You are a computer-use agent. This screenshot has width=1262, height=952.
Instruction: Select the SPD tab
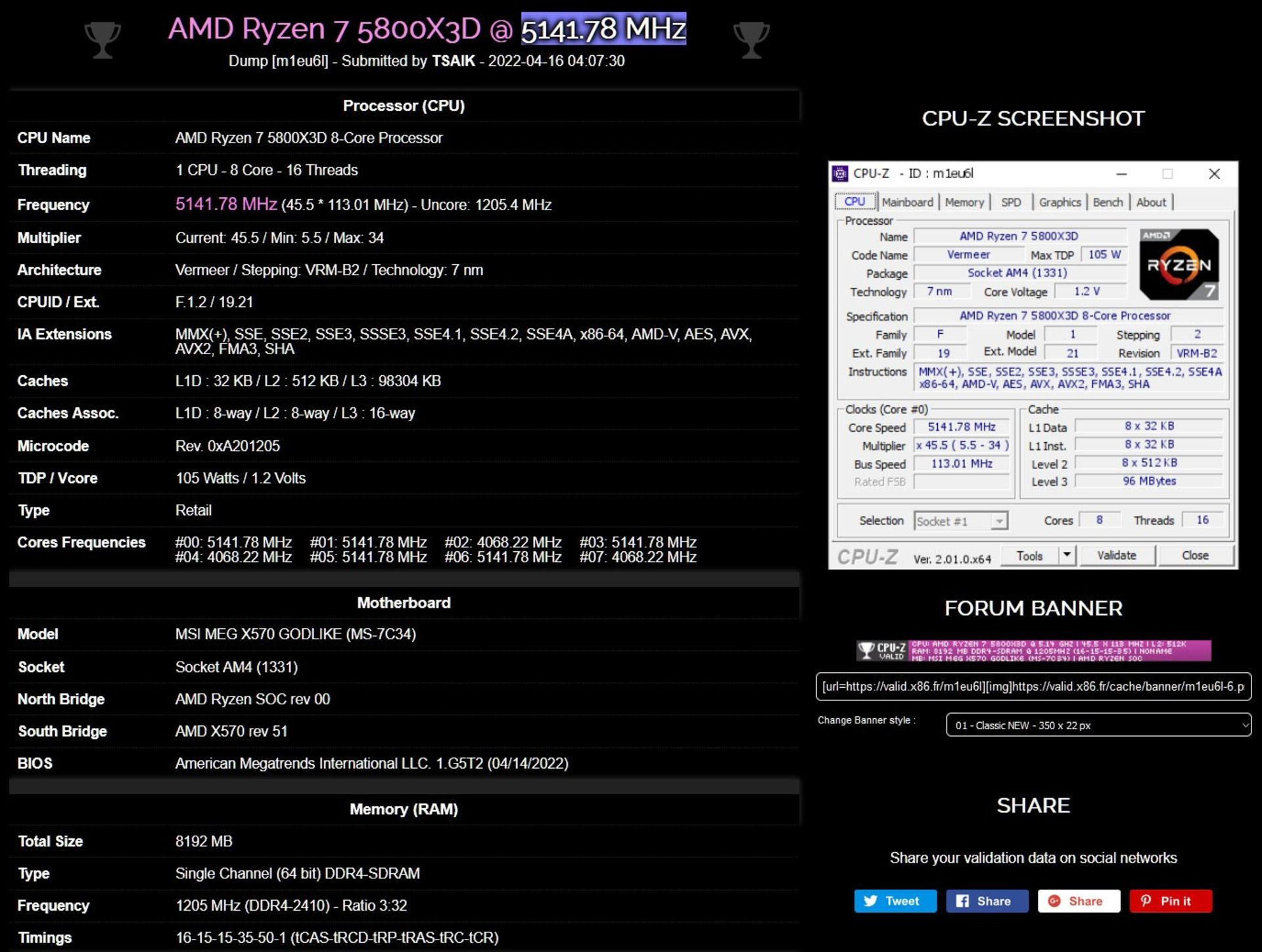tap(1011, 202)
